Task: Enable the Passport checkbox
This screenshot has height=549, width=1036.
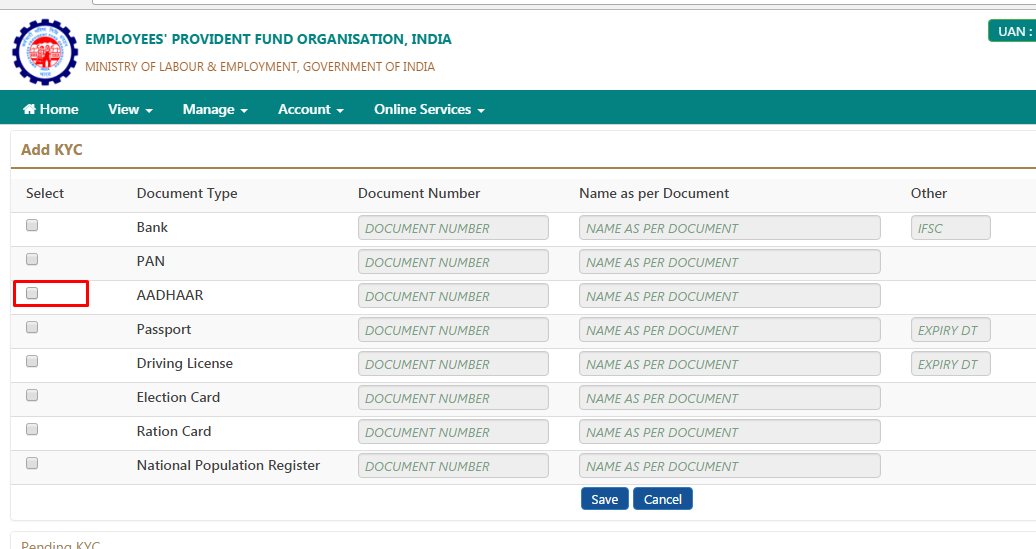Action: point(32,327)
